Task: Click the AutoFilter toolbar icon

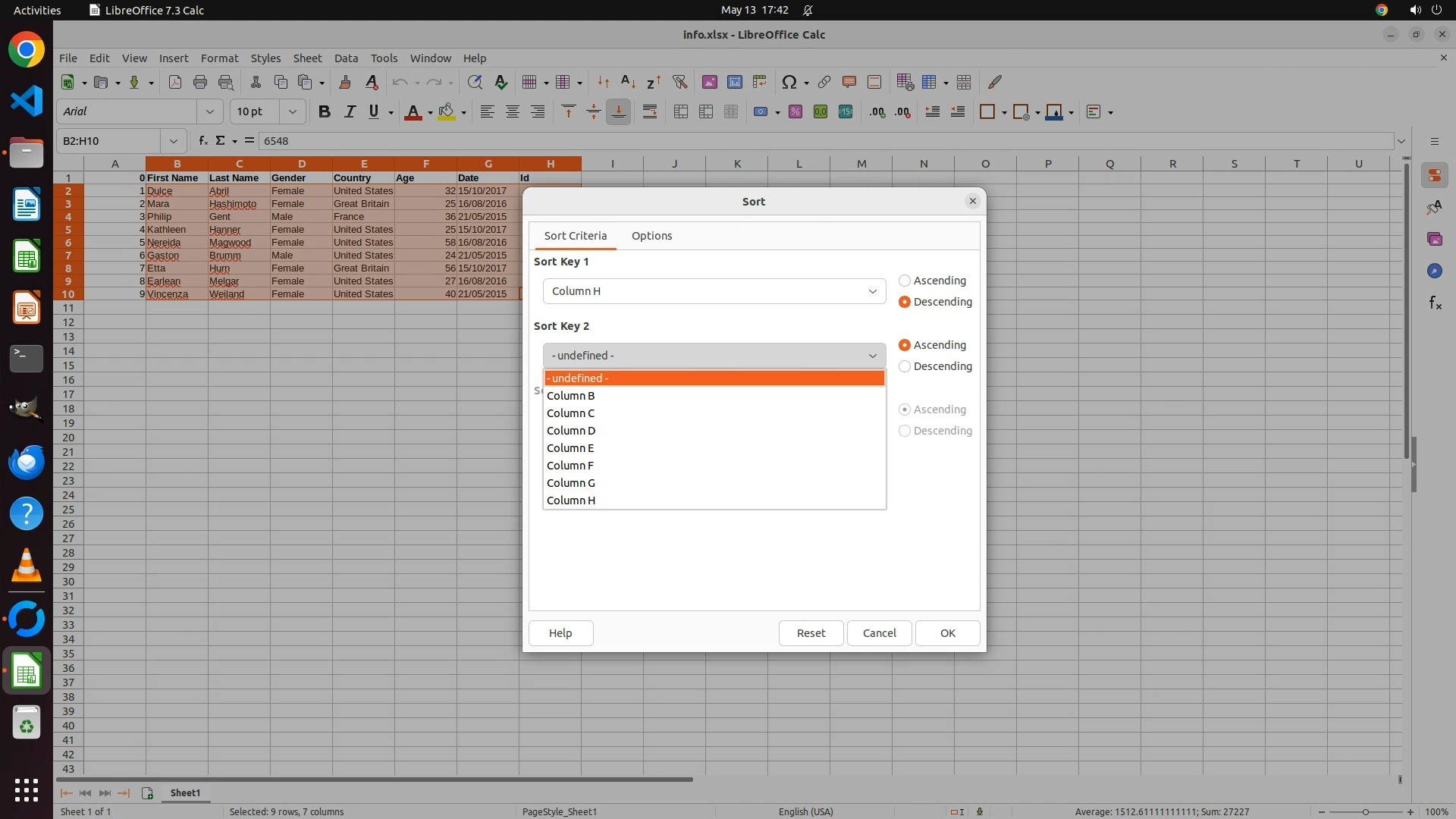Action: (679, 82)
